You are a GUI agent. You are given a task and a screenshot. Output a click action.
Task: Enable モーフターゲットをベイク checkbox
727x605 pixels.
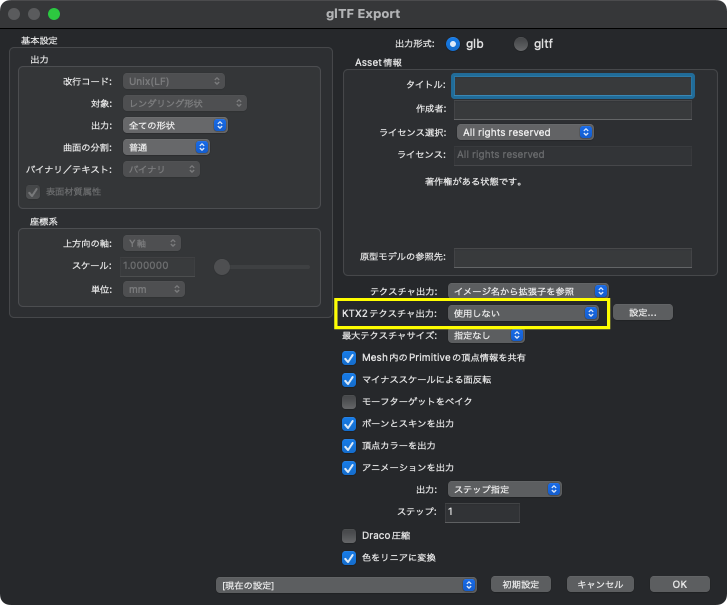tap(349, 401)
